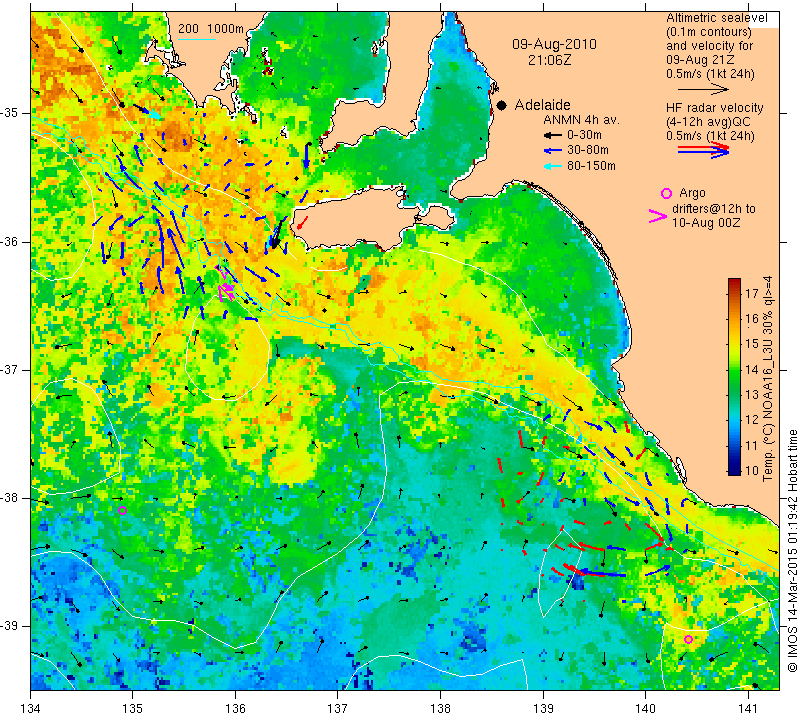
Task: Click the time stamp 21:06Z
Action: coord(549,60)
